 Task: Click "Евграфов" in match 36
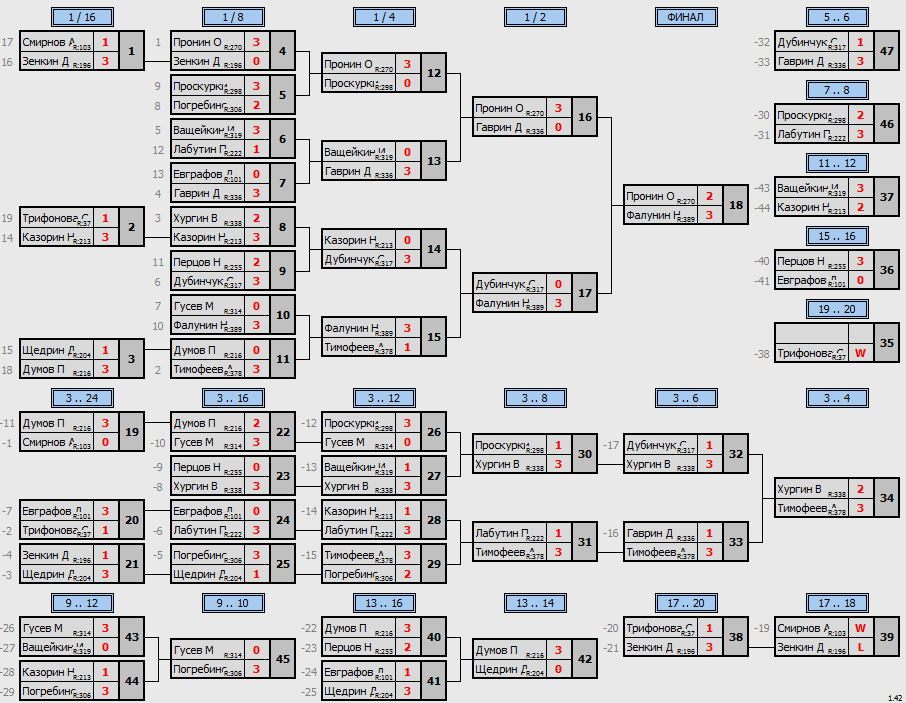[x=802, y=280]
